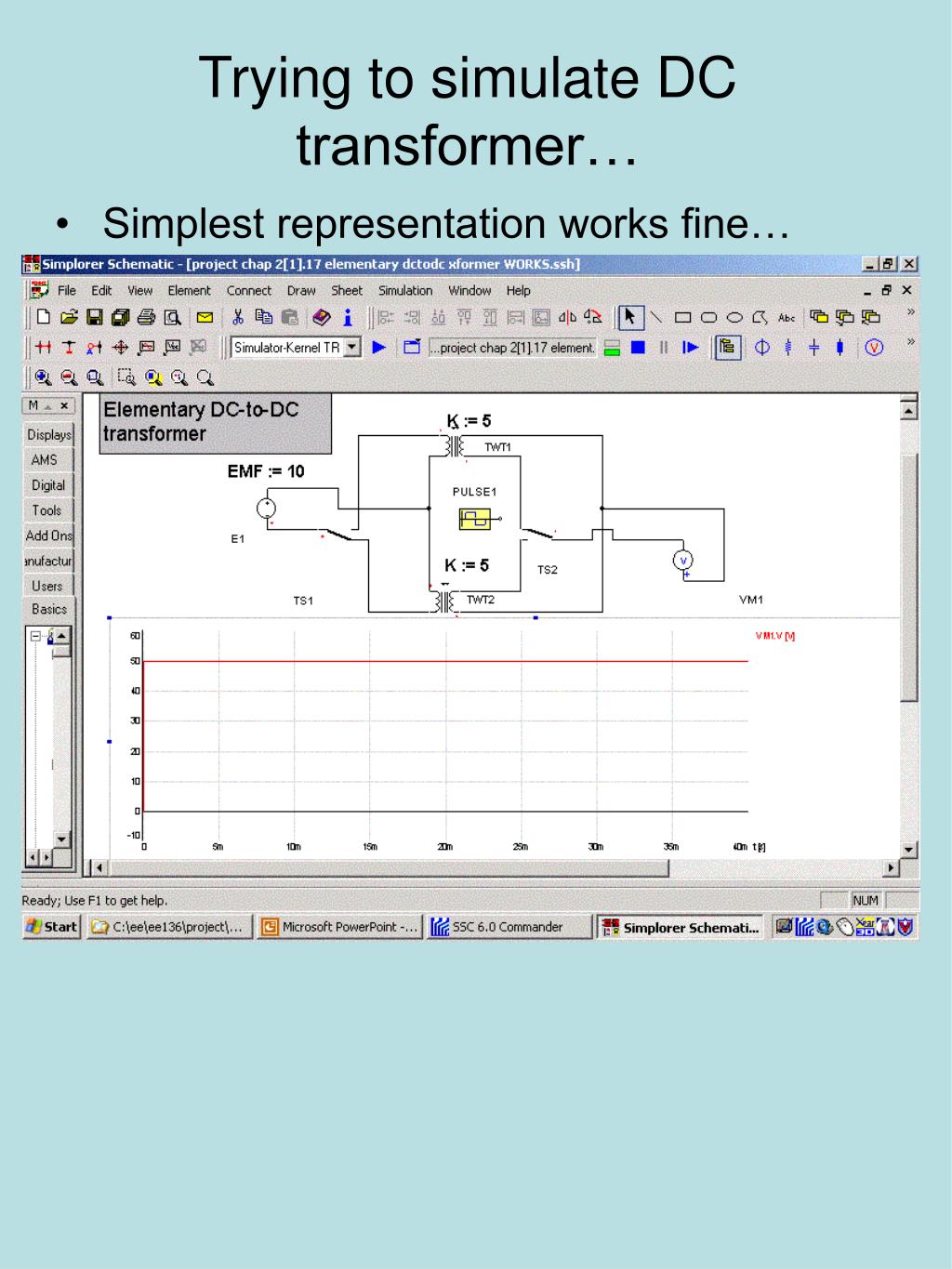
Task: Click the project chap 2[1].17 element field
Action: tap(511, 348)
